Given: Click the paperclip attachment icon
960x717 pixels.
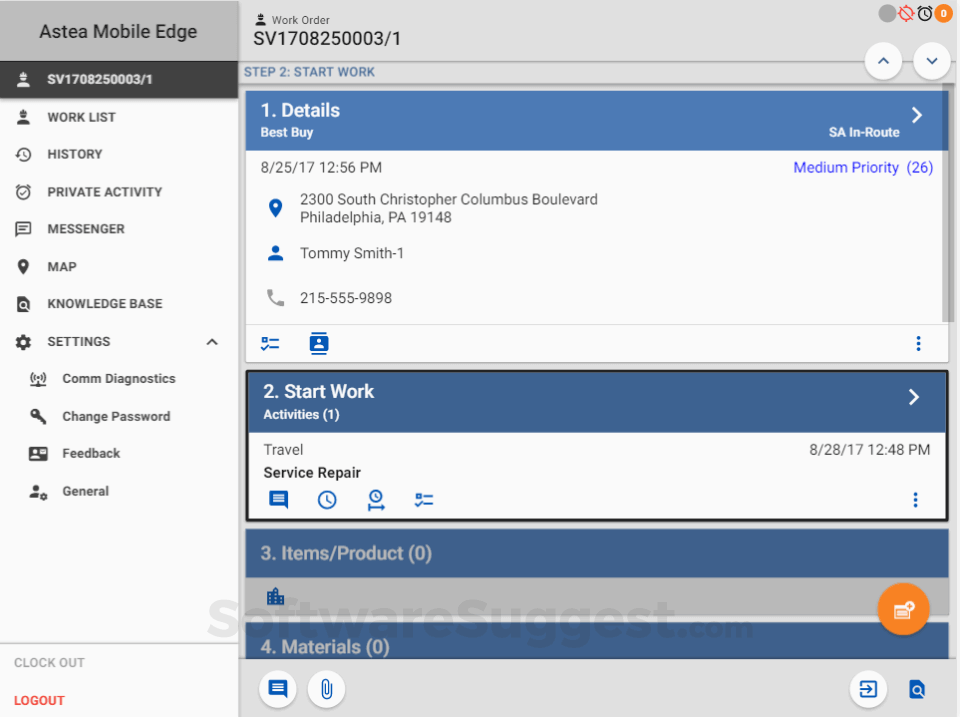Looking at the screenshot, I should [326, 689].
